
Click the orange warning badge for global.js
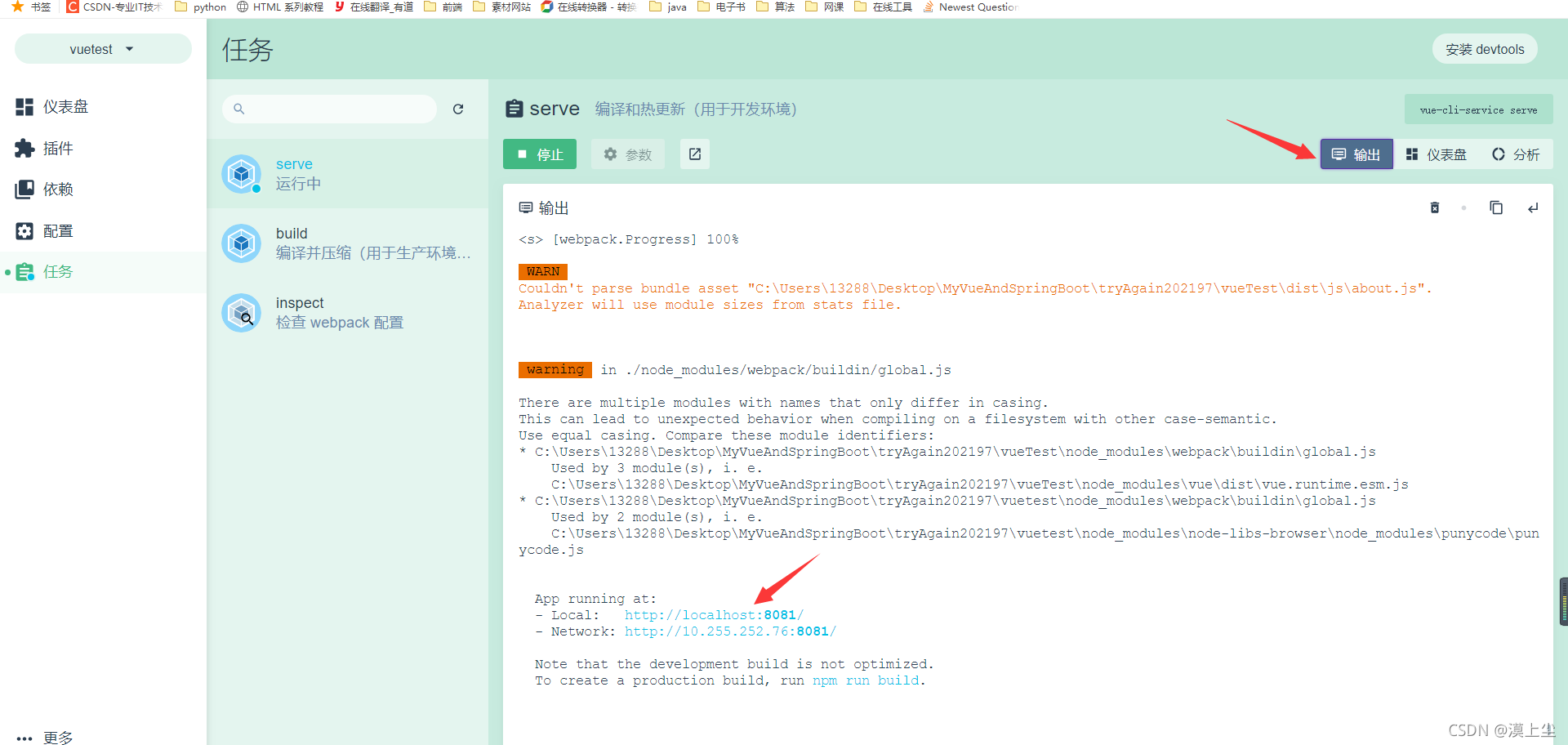click(x=555, y=370)
